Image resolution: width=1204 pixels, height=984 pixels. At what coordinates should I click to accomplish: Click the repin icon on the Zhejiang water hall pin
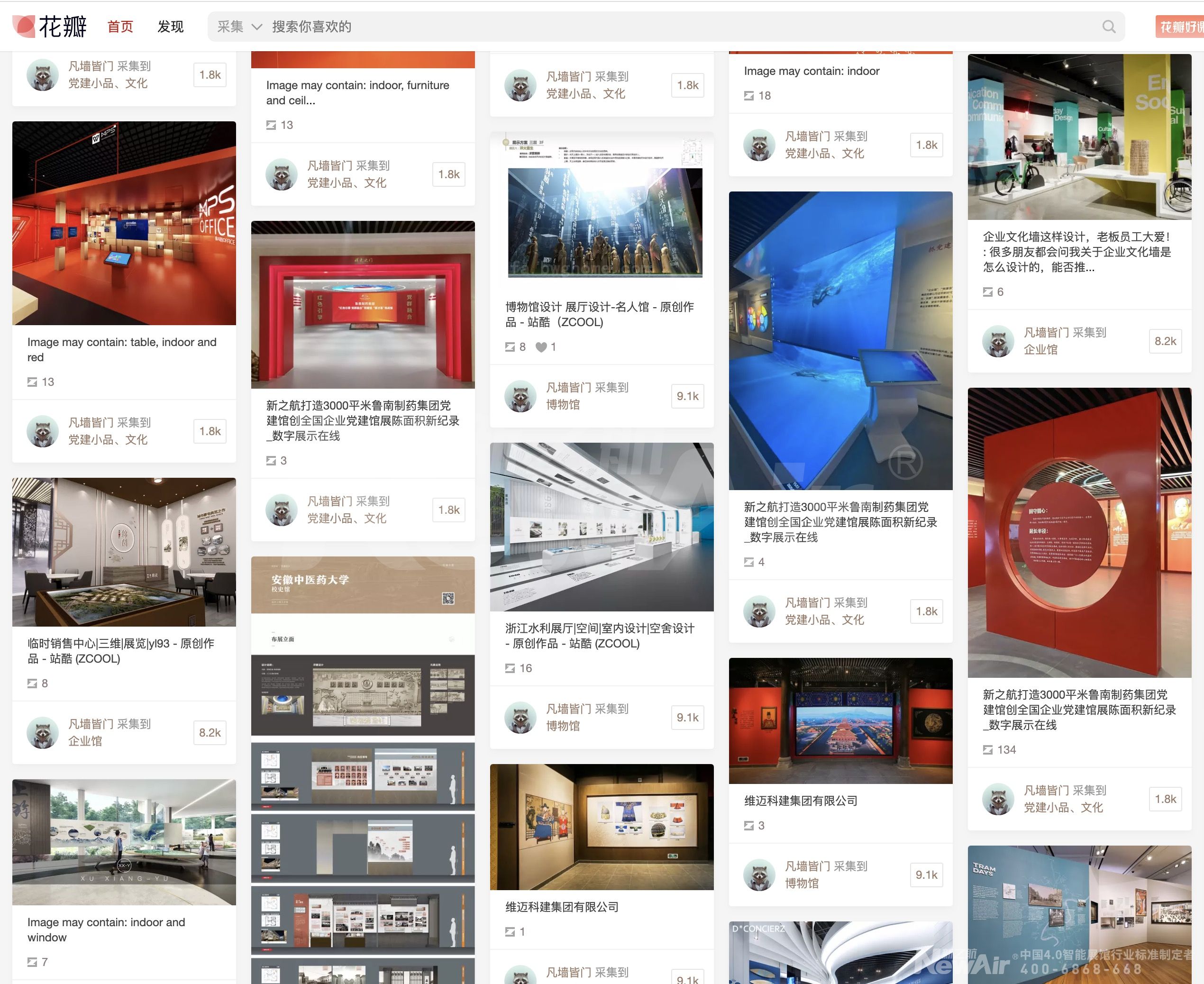[x=510, y=668]
